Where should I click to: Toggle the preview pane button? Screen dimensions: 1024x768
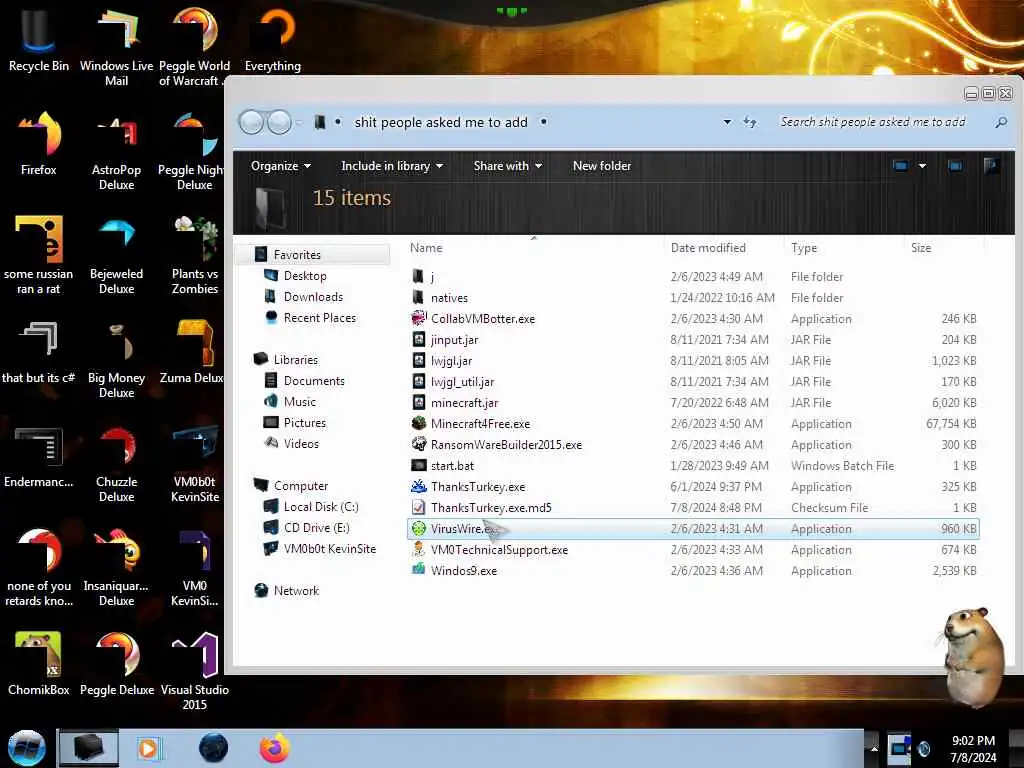955,166
